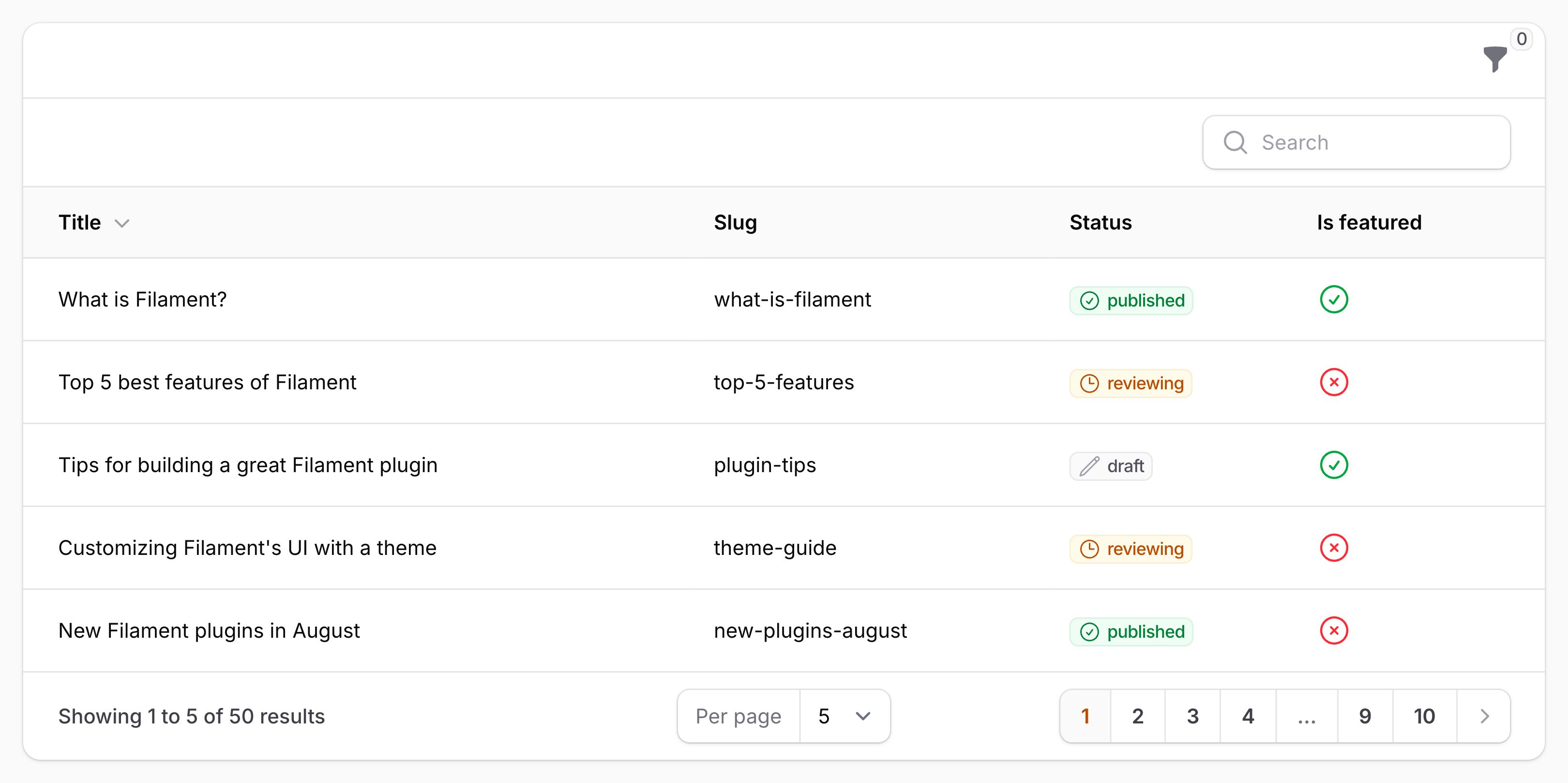Click the slug "new-plugins-august"
The width and height of the screenshot is (1568, 783).
pos(810,631)
